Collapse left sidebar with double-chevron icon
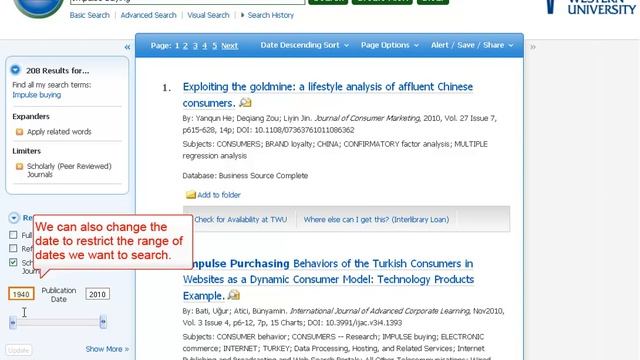 coord(127,47)
